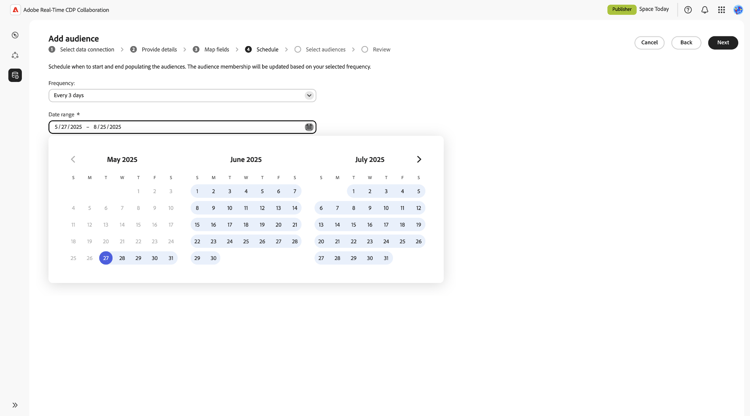The image size is (750, 416).
Task: Open the user profile avatar
Action: click(738, 10)
